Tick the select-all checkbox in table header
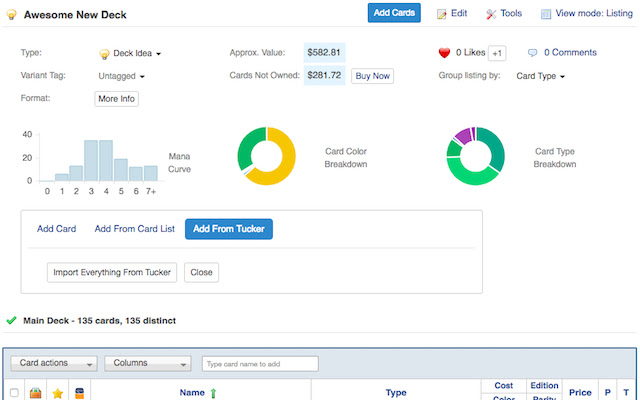This screenshot has width=640, height=400. click(14, 393)
